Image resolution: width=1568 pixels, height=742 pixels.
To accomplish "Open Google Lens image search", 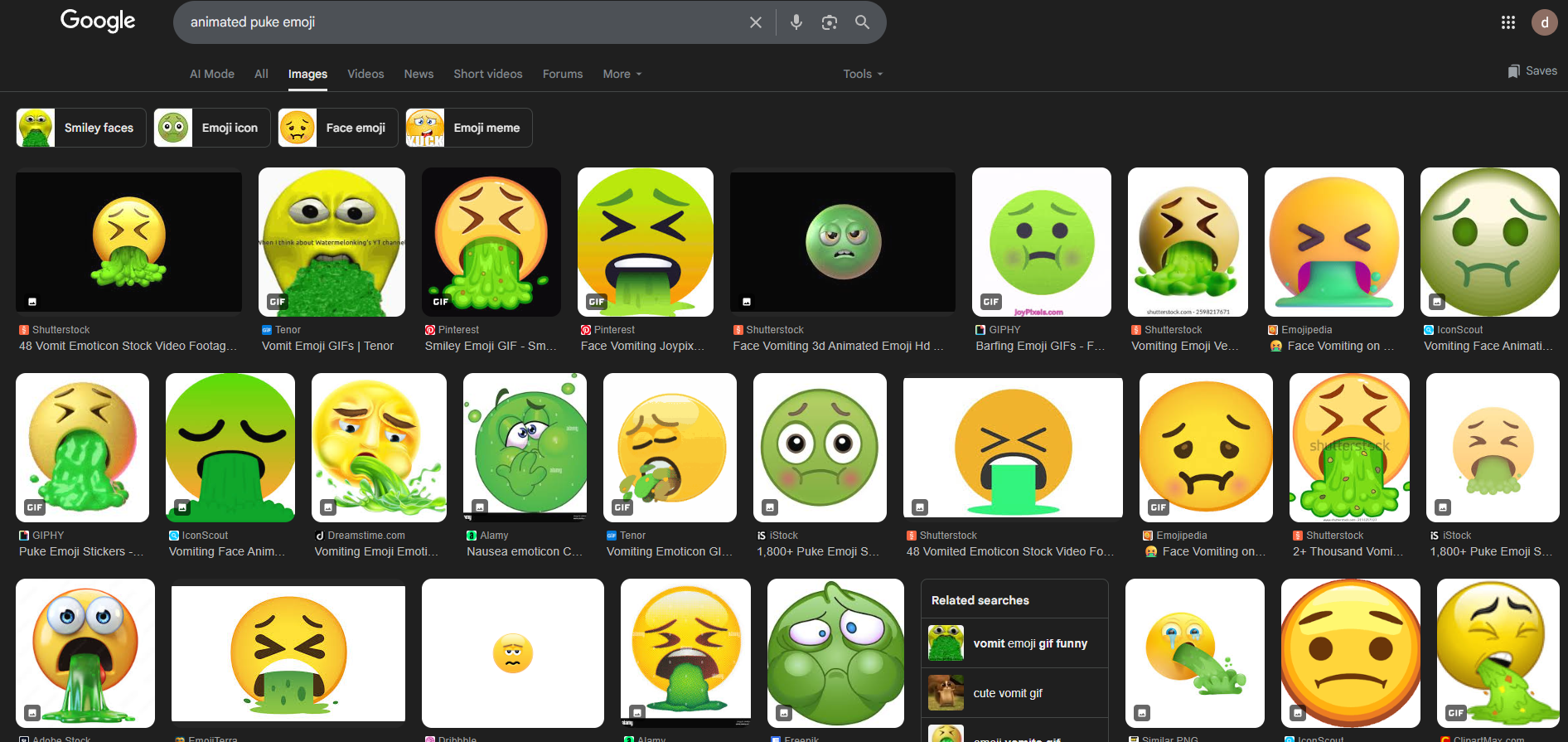I will [829, 22].
